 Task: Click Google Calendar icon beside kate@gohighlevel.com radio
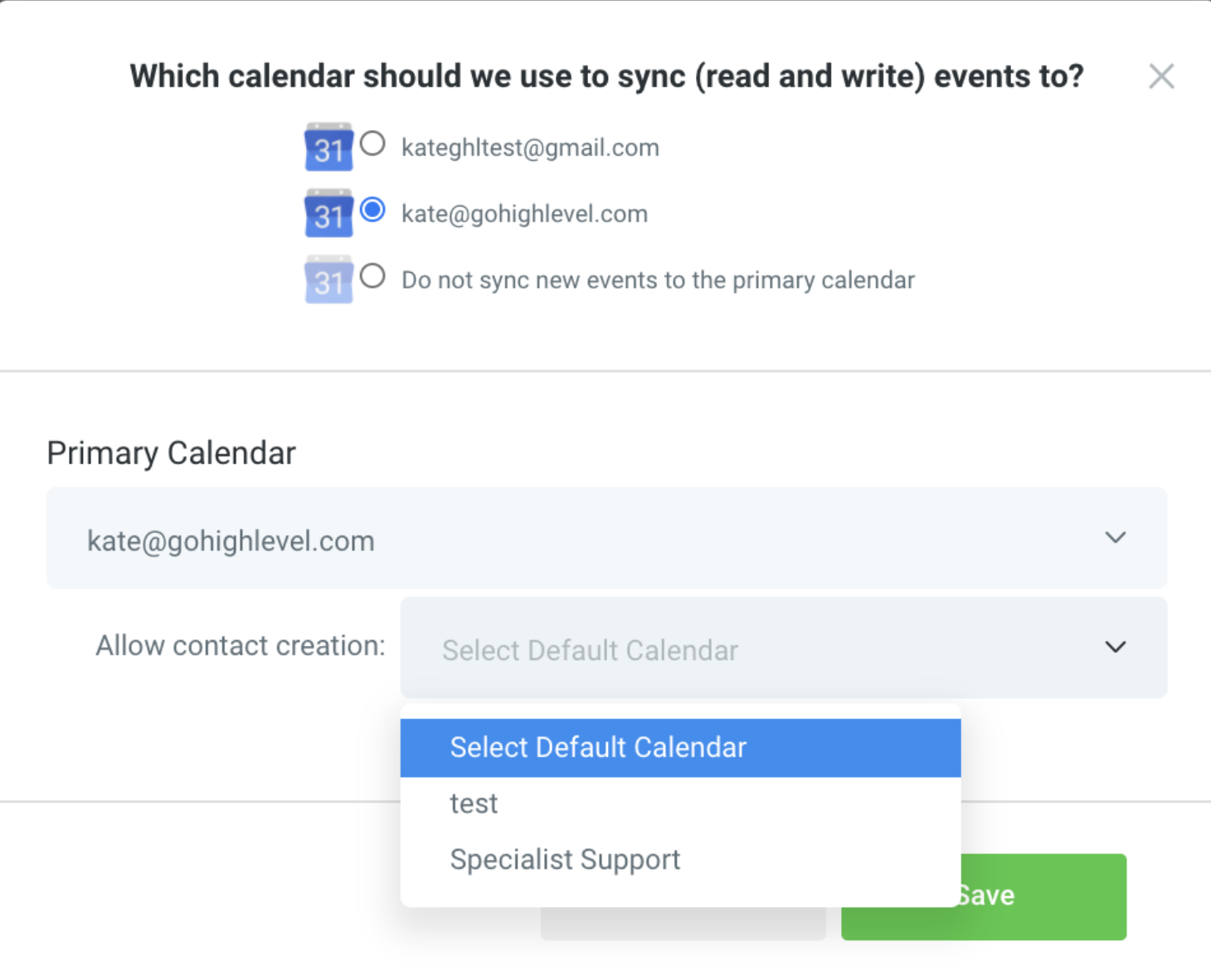(328, 214)
